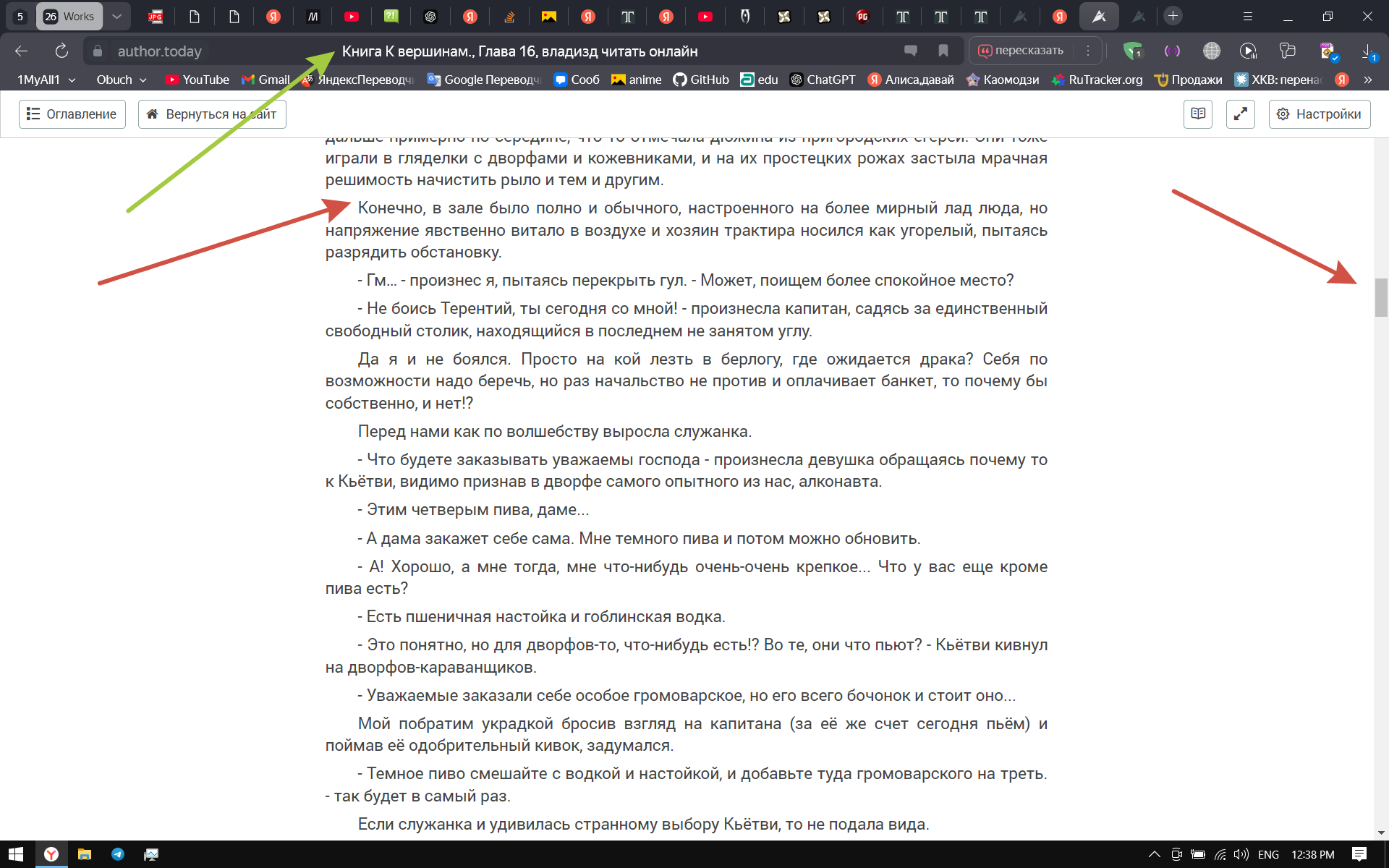The image size is (1389, 868).
Task: Toggle two-page book reading mode icon
Action: [x=1198, y=114]
